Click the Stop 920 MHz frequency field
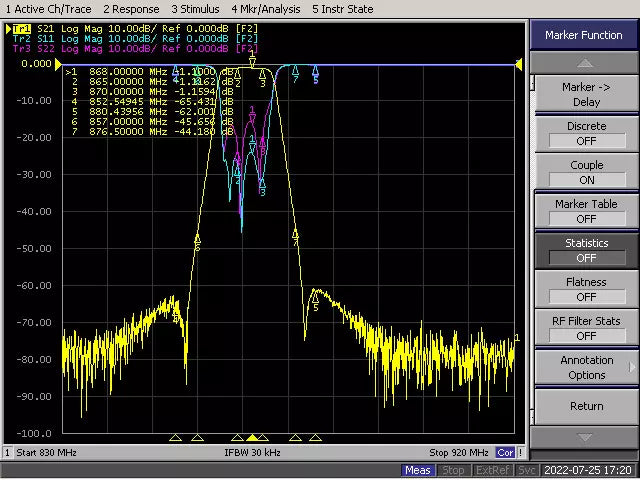Screen dimensions: 640x480 458,453
